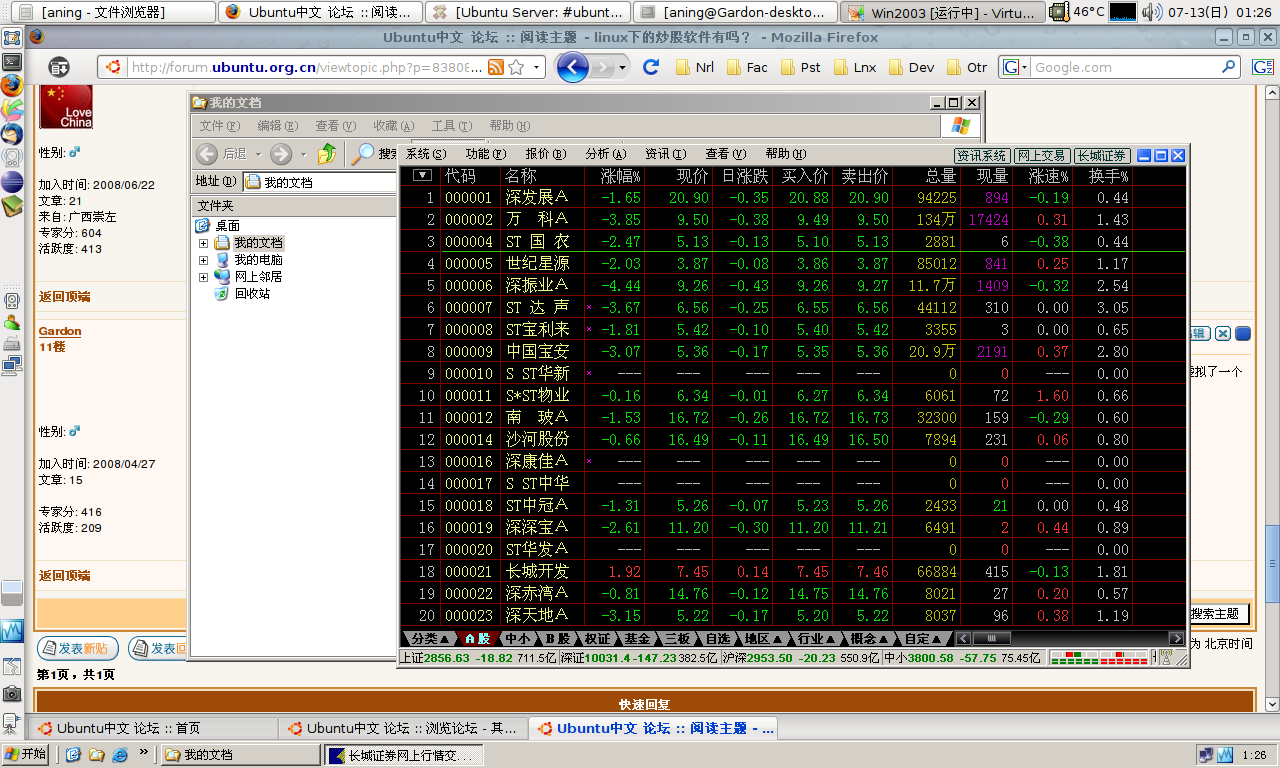
Task: Click the Back arrow in 我的文档 window
Action: [207, 153]
